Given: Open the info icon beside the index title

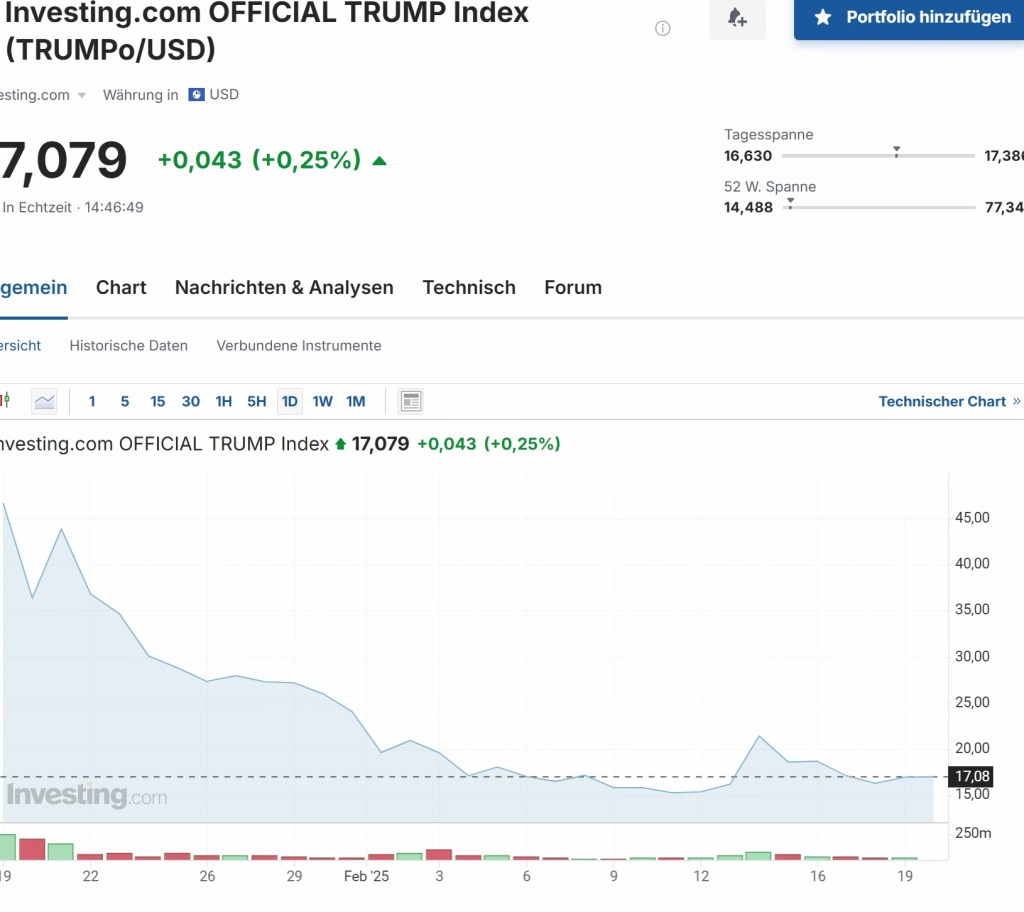Looking at the screenshot, I should (x=662, y=28).
